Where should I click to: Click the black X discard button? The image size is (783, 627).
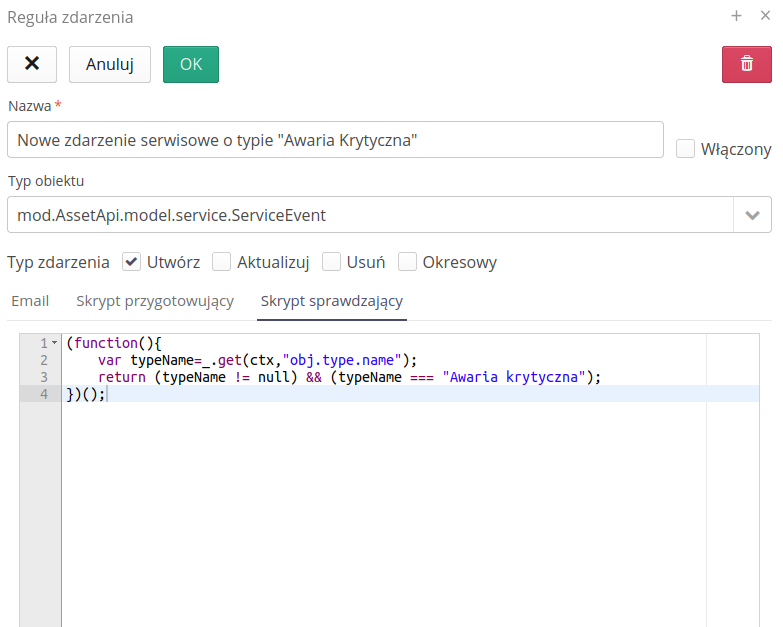32,64
